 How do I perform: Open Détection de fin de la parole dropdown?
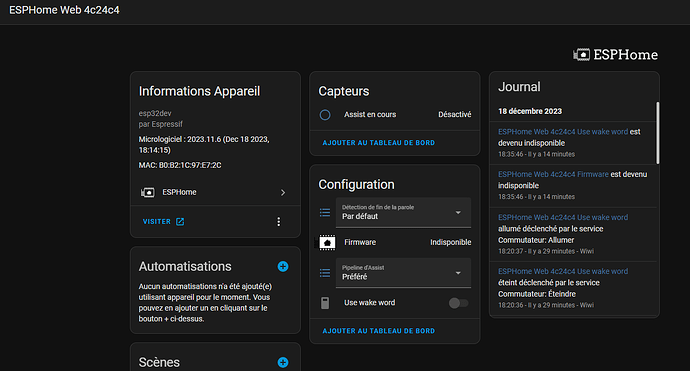pos(403,213)
